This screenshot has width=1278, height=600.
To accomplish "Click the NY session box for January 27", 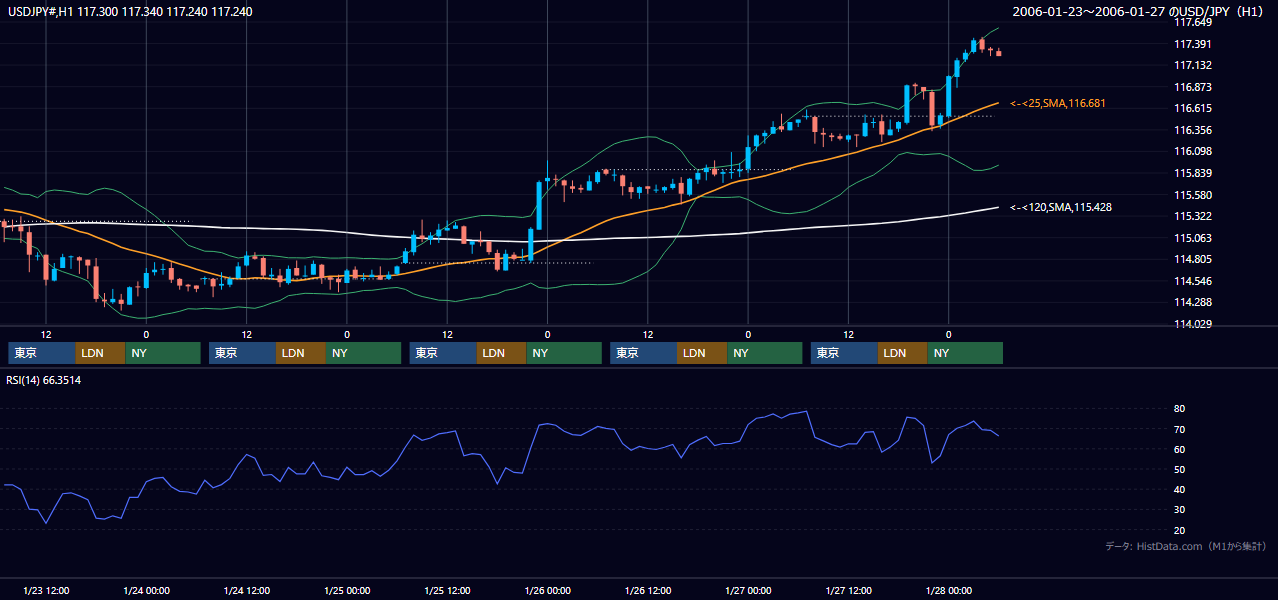I will click(965, 353).
